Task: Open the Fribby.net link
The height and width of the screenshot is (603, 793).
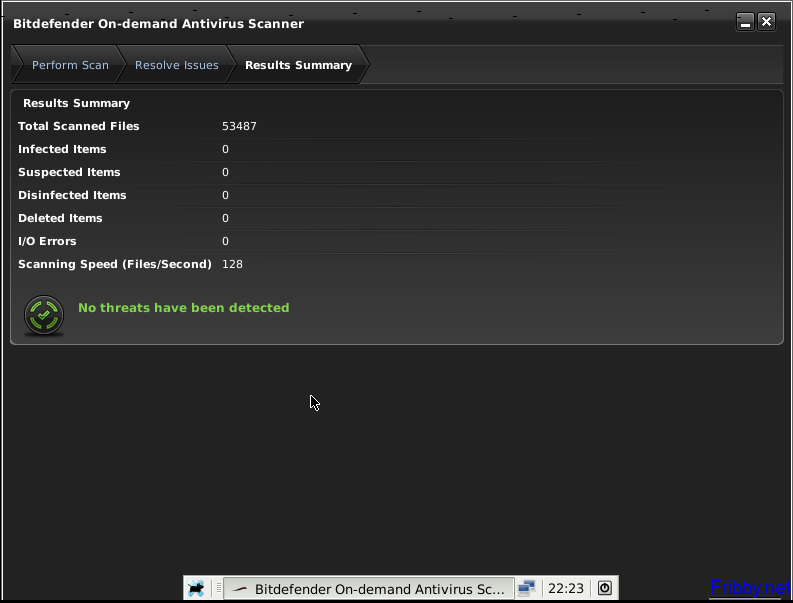Action: tap(749, 587)
